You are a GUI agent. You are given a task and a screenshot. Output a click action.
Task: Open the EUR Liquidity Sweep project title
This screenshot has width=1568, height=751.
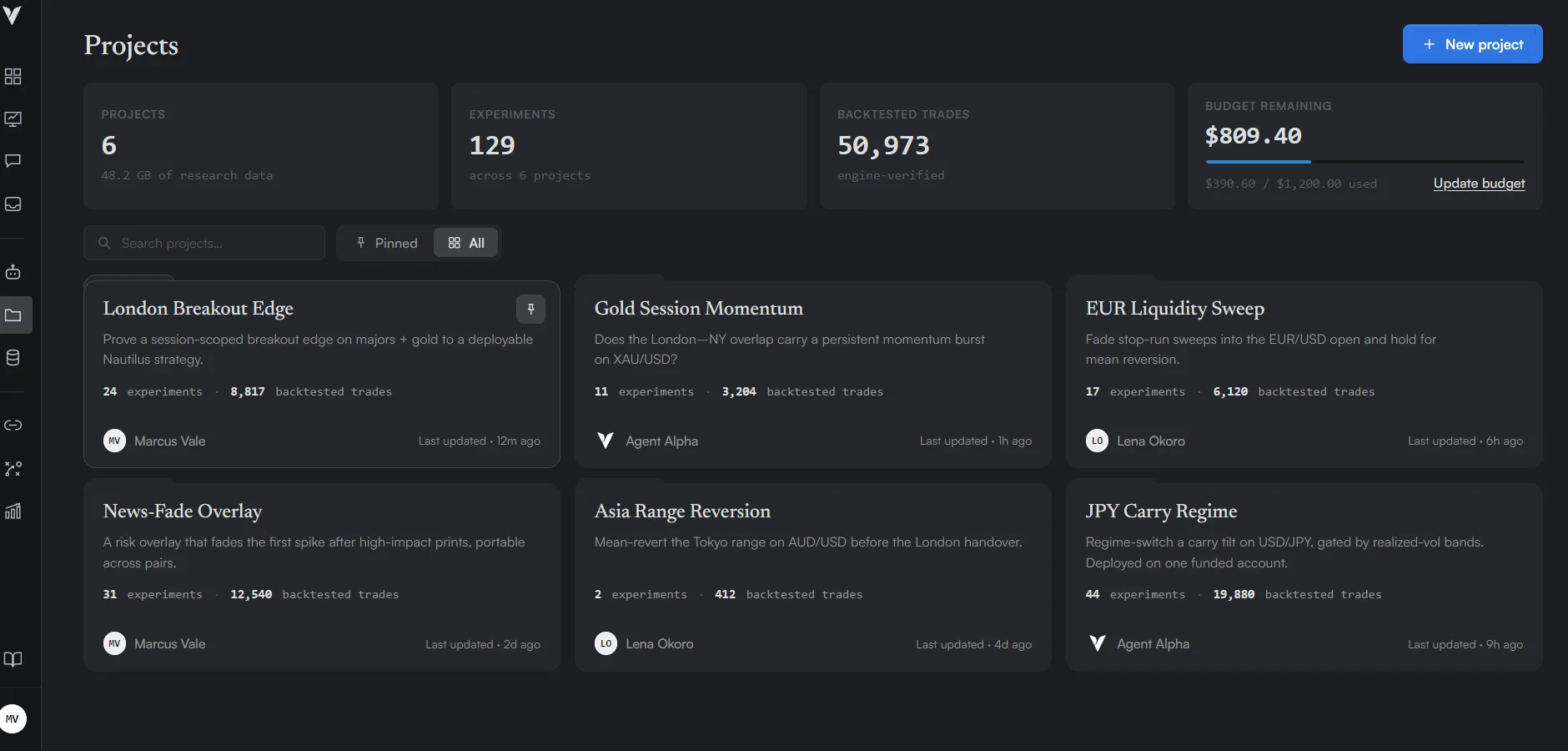[x=1174, y=309]
